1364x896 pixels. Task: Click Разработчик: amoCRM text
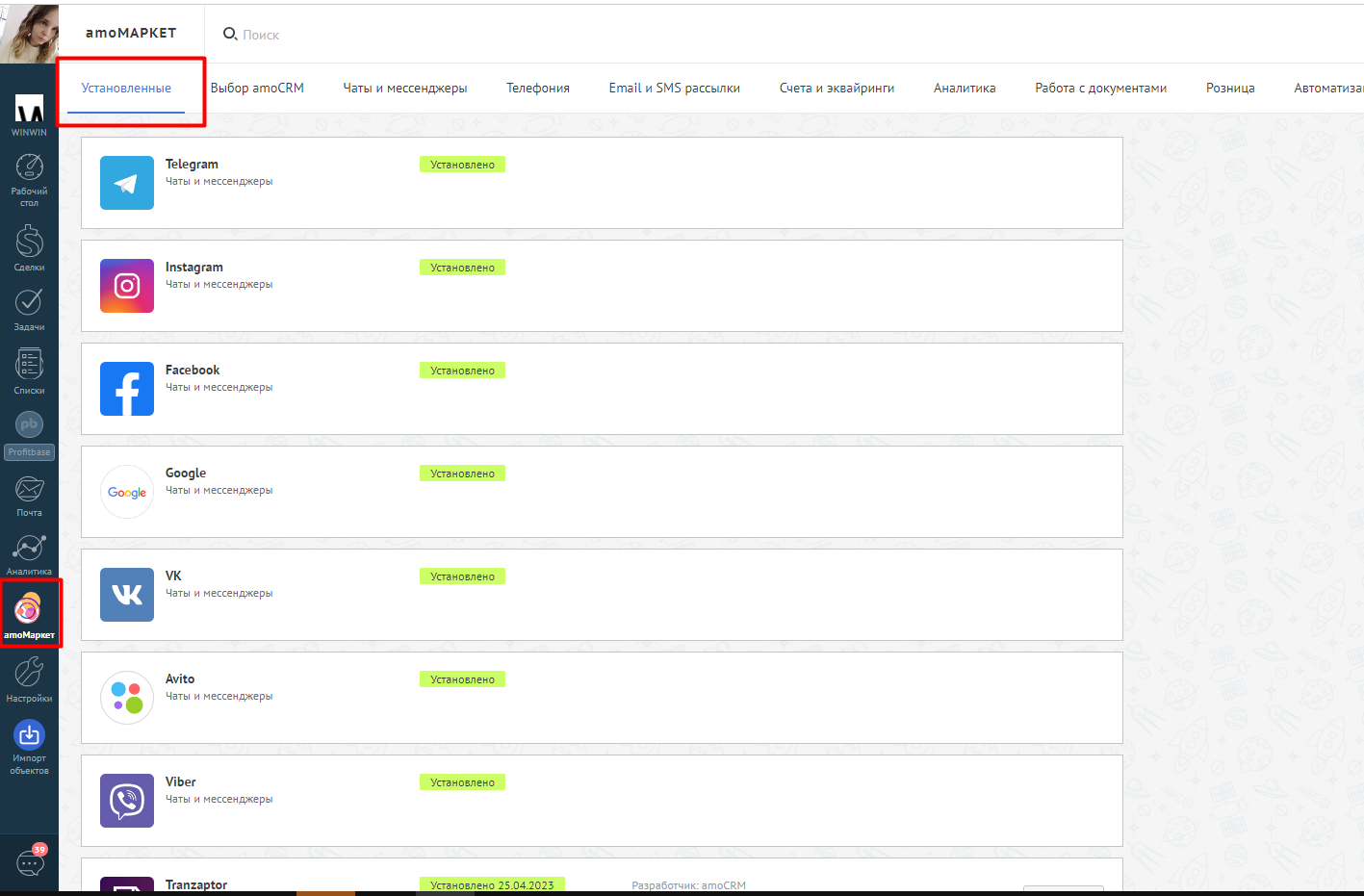point(688,885)
